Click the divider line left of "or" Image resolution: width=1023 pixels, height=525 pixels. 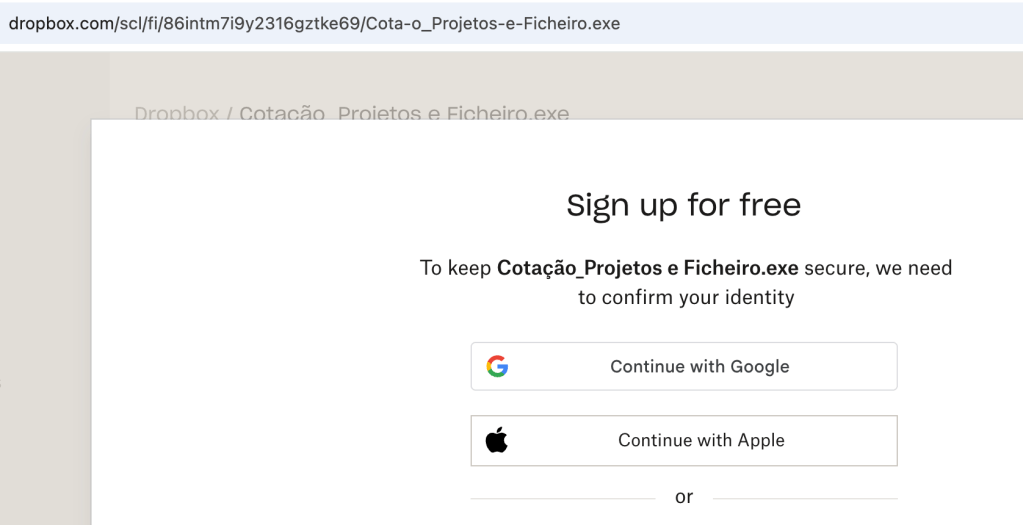(562, 497)
